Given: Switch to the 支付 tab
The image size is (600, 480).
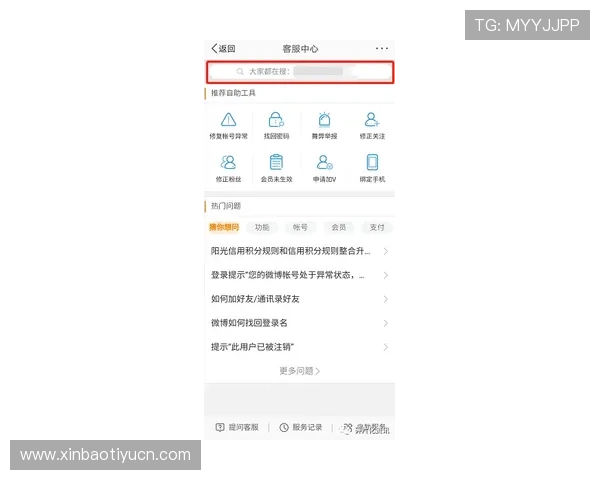Looking at the screenshot, I should click(377, 227).
